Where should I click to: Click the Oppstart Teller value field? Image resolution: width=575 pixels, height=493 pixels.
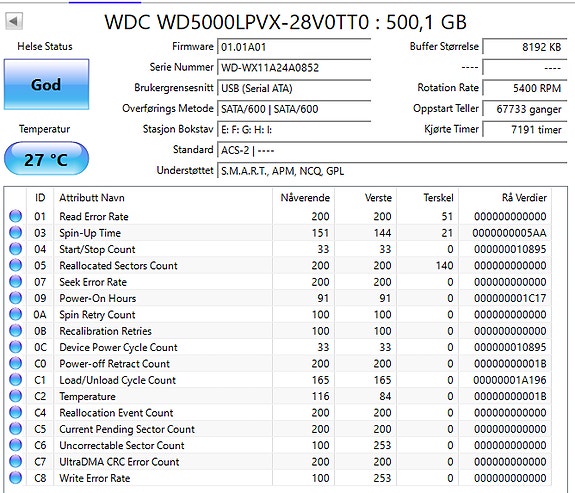click(x=525, y=109)
